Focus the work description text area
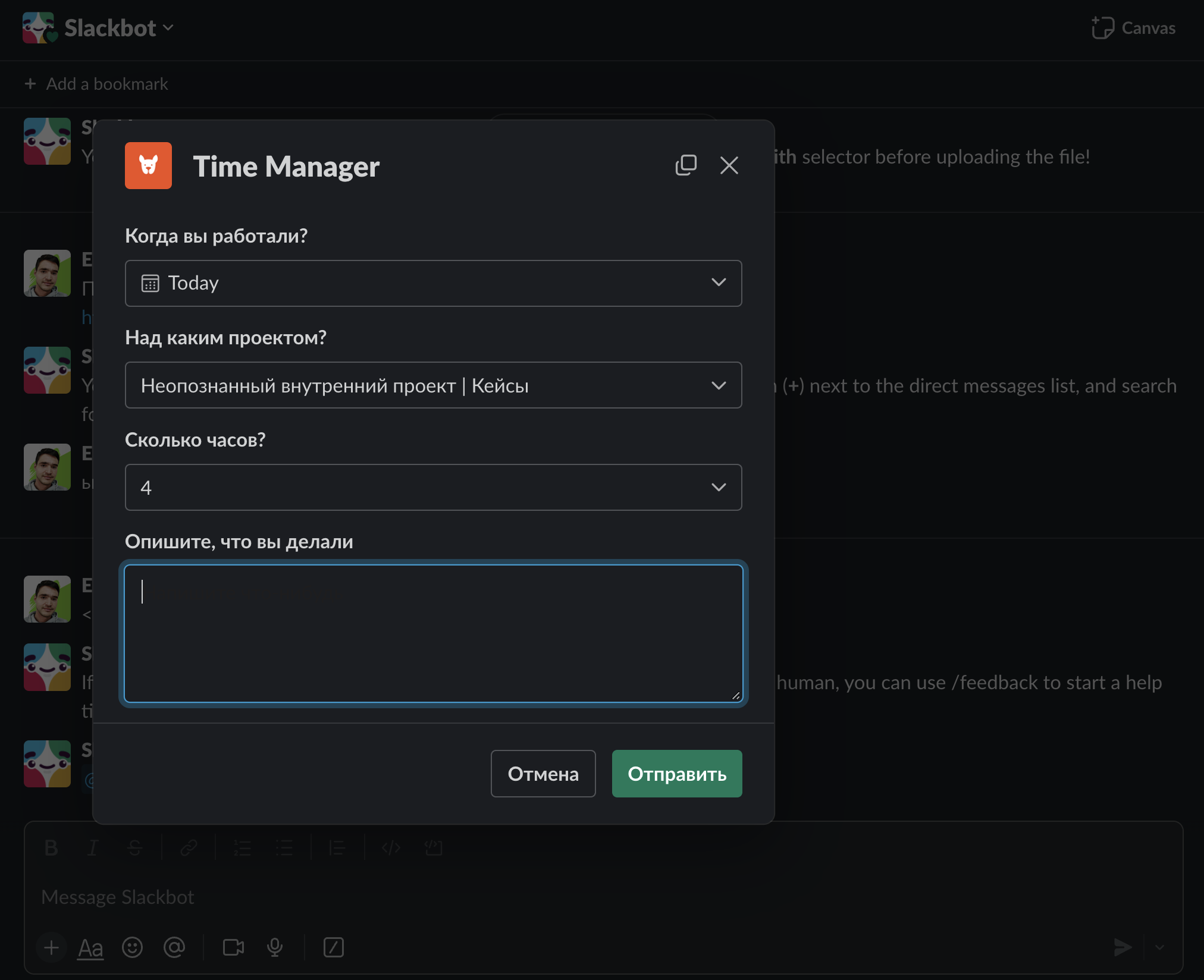Image resolution: width=1204 pixels, height=980 pixels. click(433, 633)
